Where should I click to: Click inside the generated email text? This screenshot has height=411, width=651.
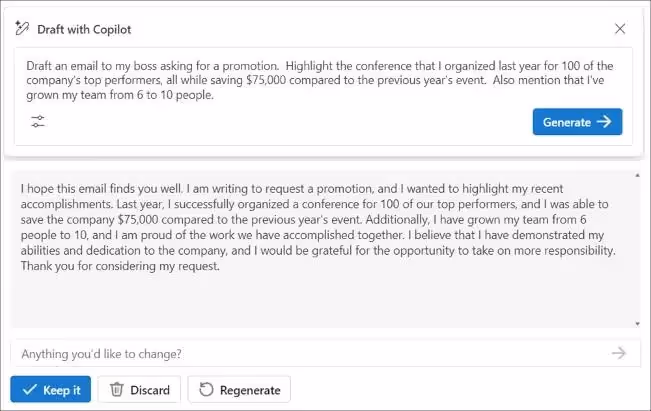(322, 227)
